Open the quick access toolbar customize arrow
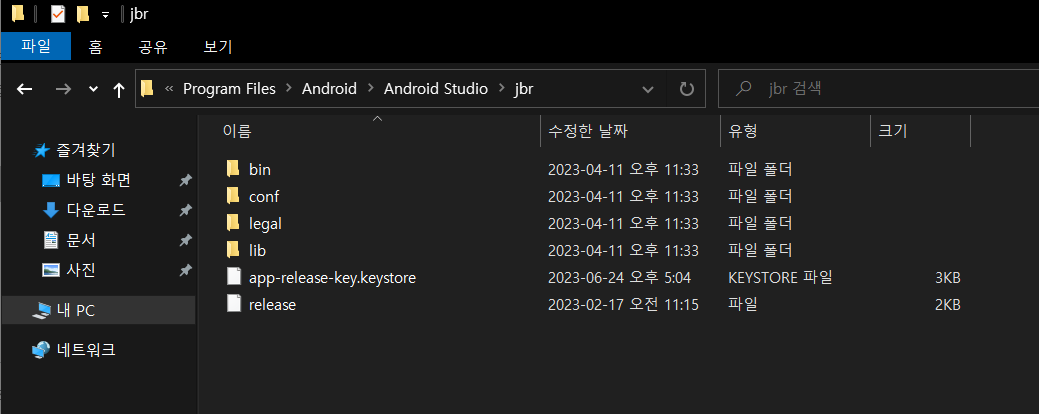Image resolution: width=1039 pixels, height=414 pixels. [105, 15]
